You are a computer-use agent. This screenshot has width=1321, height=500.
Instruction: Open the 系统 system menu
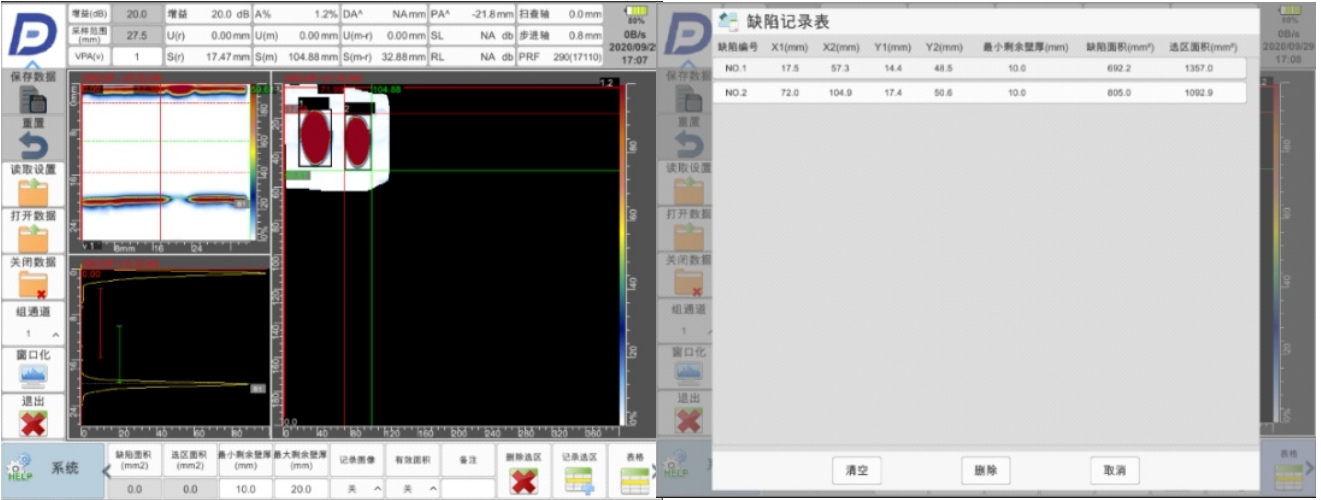pos(52,469)
